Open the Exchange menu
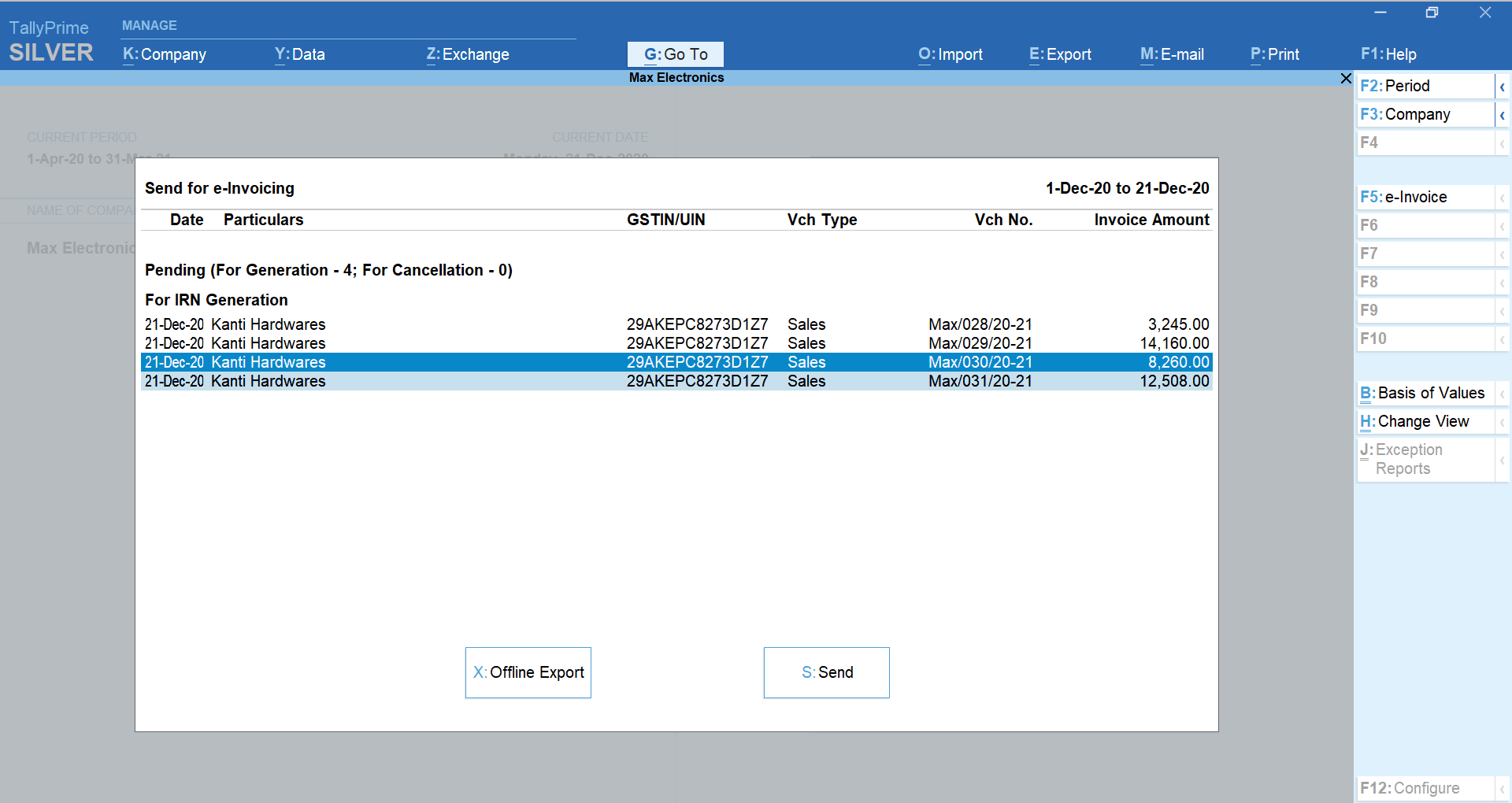The height and width of the screenshot is (803, 1512). pyautogui.click(x=467, y=54)
